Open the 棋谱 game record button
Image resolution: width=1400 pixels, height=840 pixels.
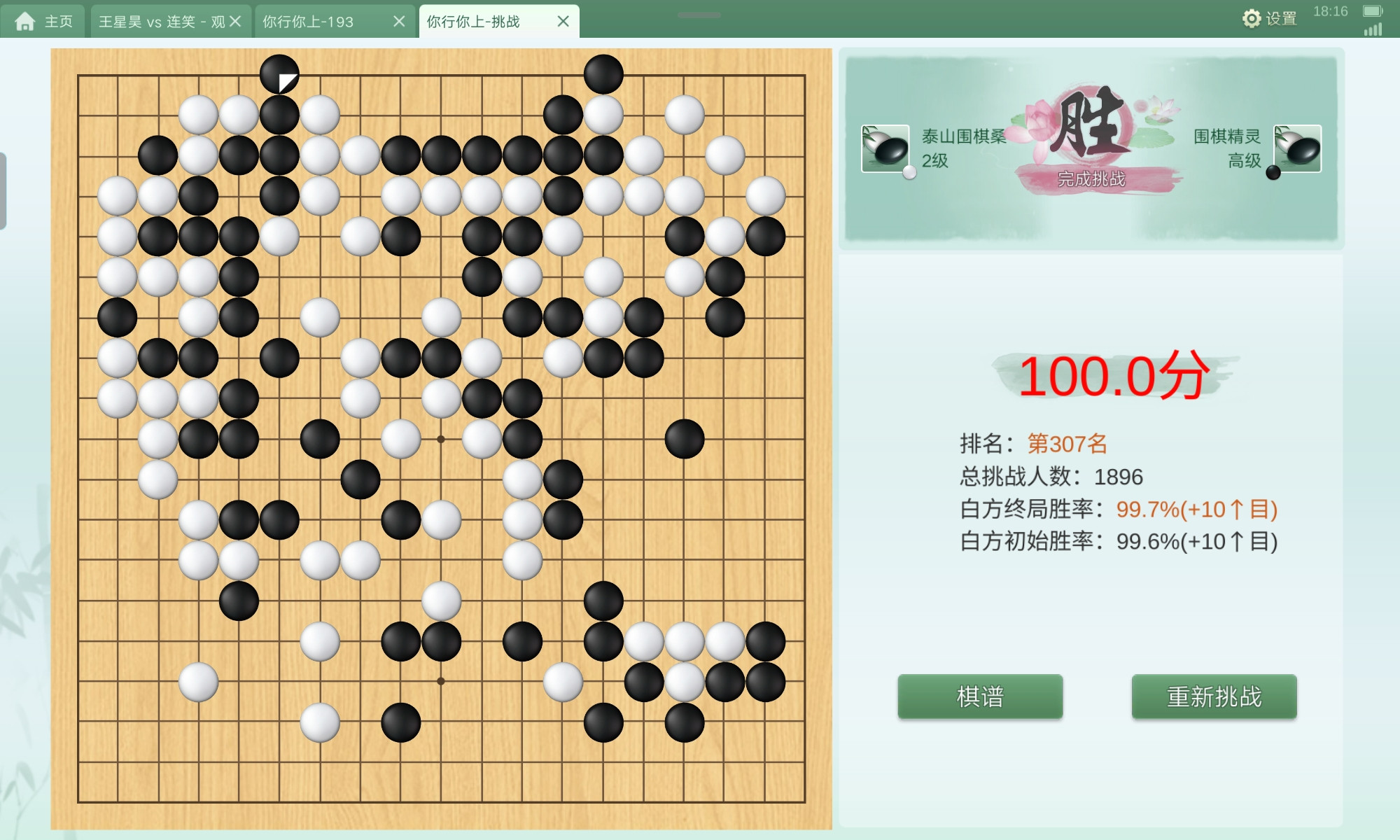(980, 696)
